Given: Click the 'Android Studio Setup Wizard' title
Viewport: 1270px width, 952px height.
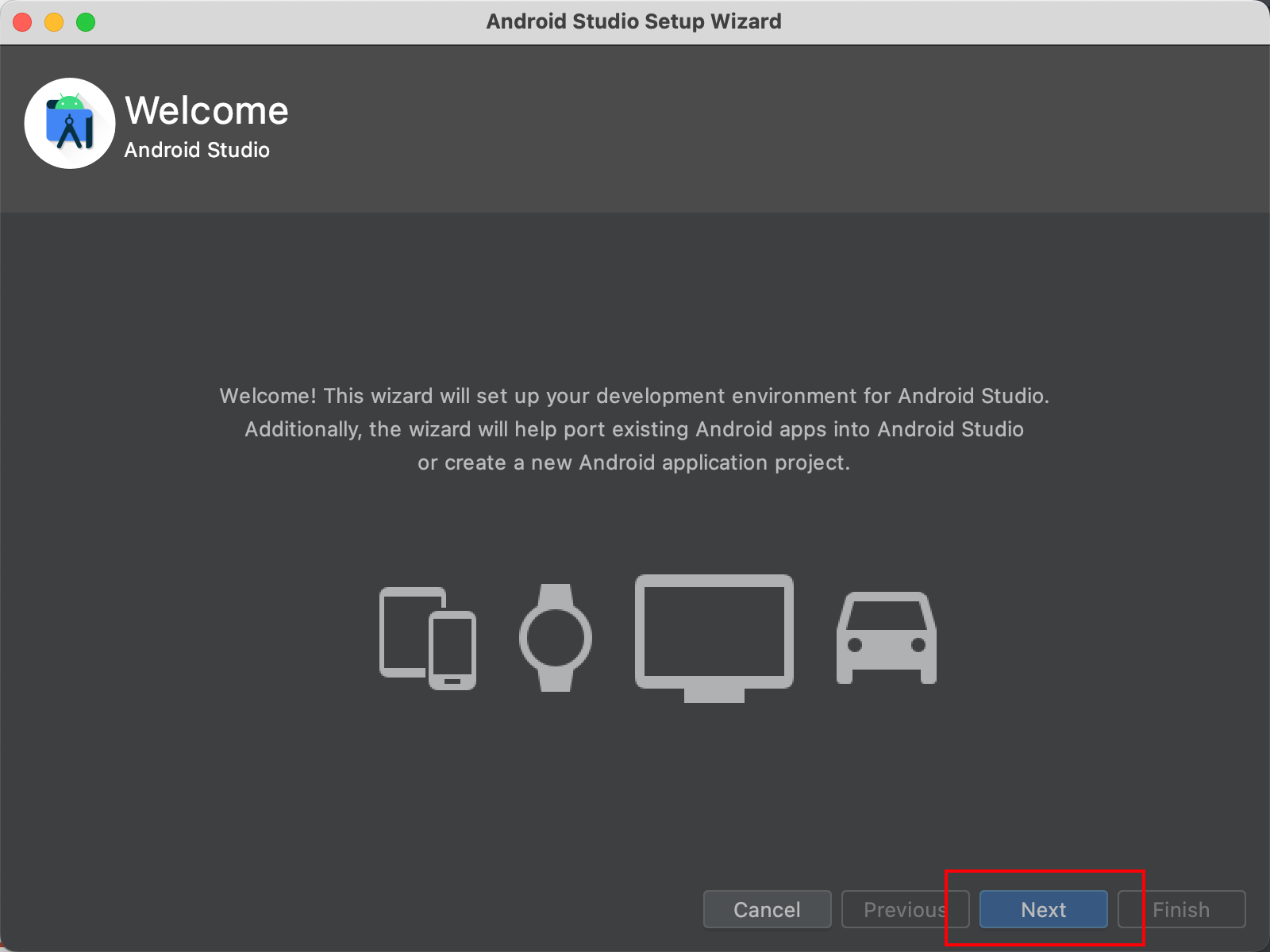Looking at the screenshot, I should click(x=633, y=21).
